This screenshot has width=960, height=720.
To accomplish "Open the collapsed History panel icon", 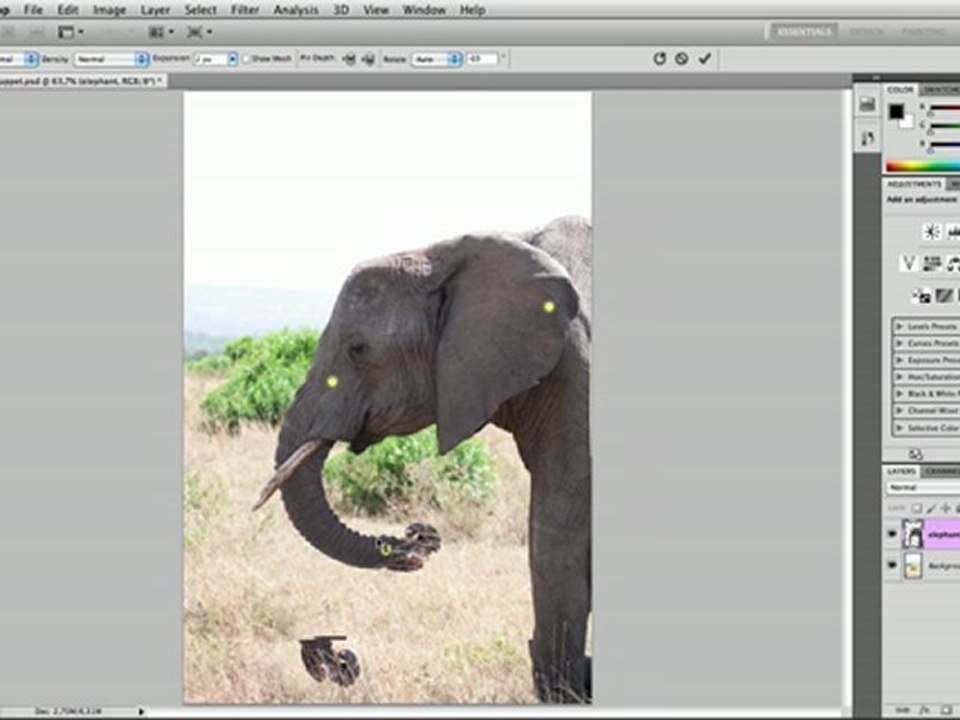I will (867, 105).
